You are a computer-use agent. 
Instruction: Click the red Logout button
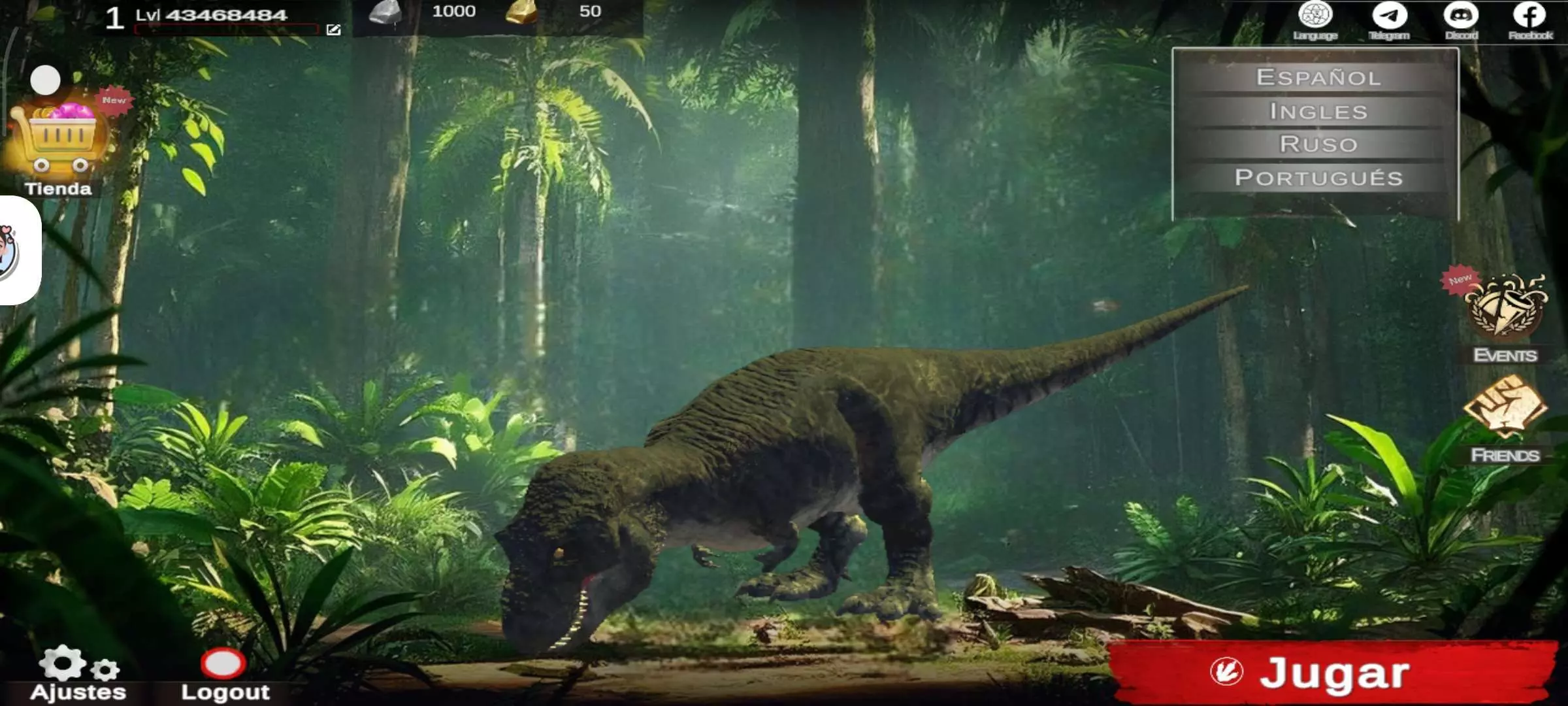[x=223, y=664]
